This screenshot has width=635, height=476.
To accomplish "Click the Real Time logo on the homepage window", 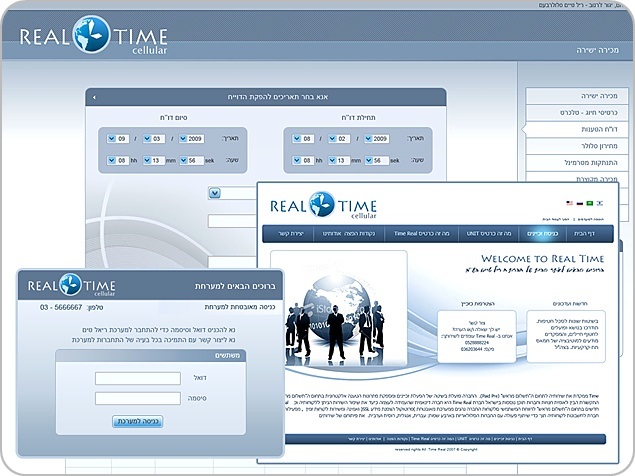I will pos(323,205).
